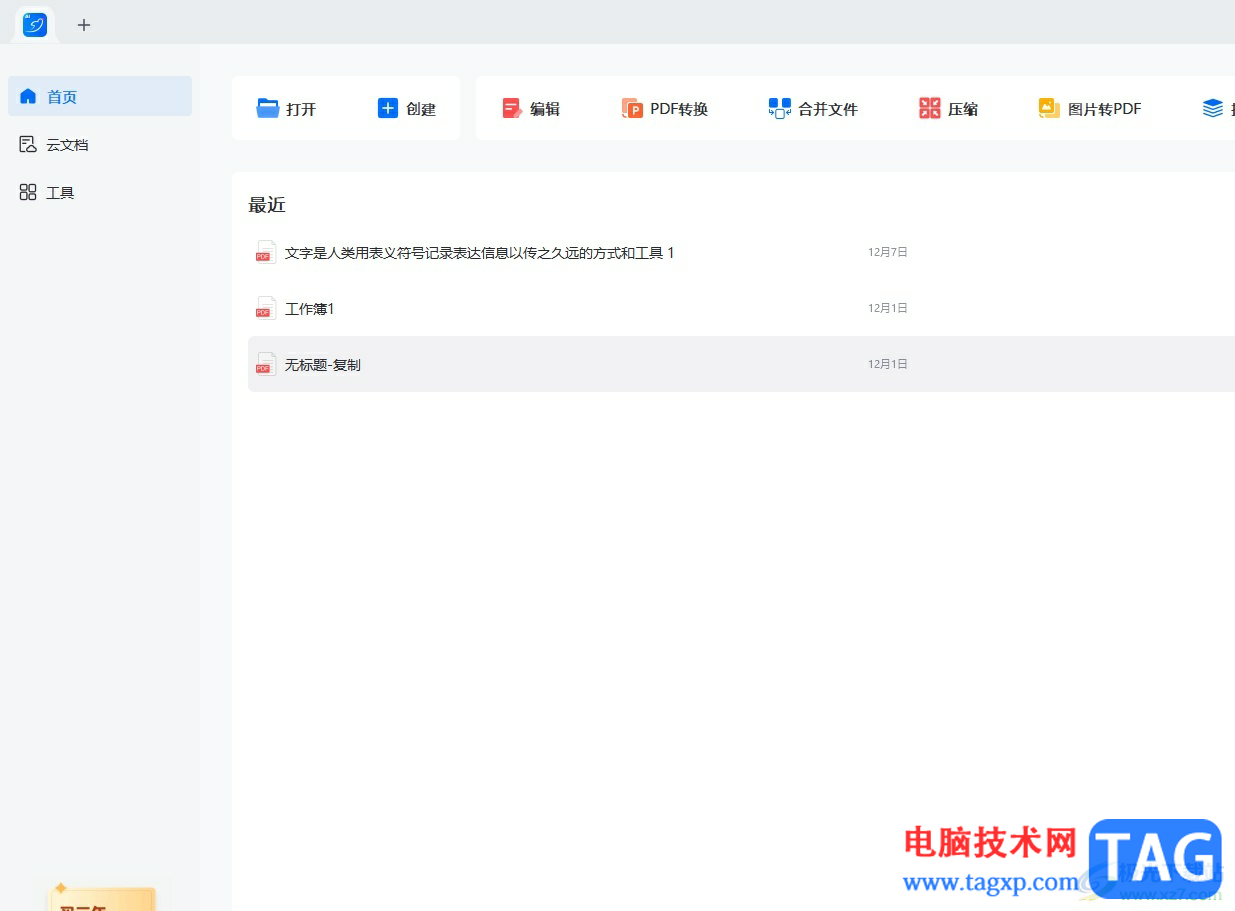The image size is (1235, 911).
Task: Click the Home house icon in the sidebar
Action: point(28,96)
